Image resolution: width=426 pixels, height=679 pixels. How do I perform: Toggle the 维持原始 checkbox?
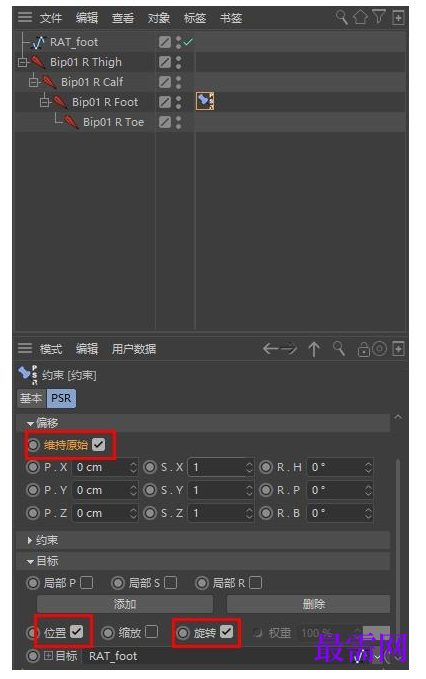click(99, 444)
